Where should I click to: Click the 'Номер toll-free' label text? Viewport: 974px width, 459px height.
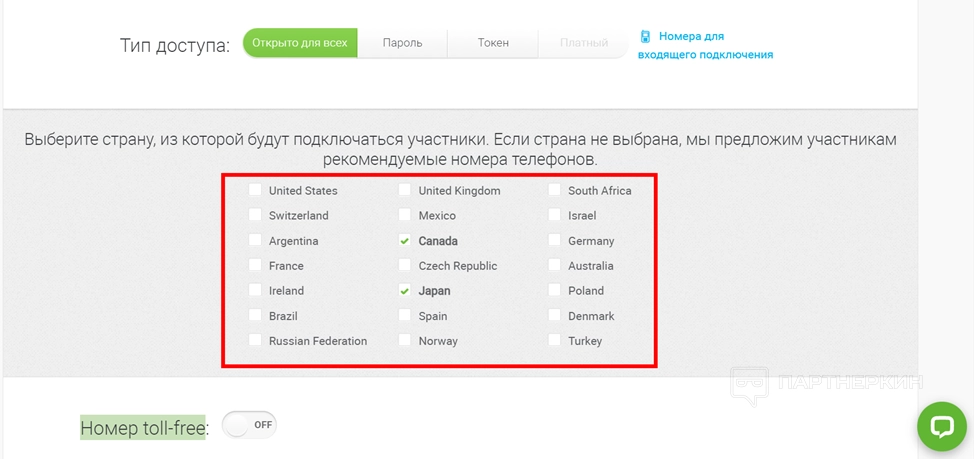144,428
